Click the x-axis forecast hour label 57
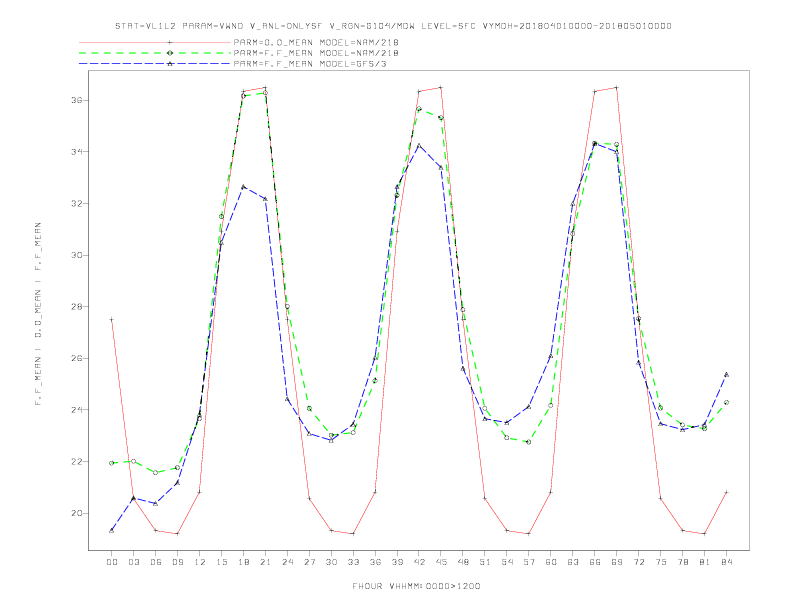This screenshot has width=792, height=612. click(x=529, y=562)
